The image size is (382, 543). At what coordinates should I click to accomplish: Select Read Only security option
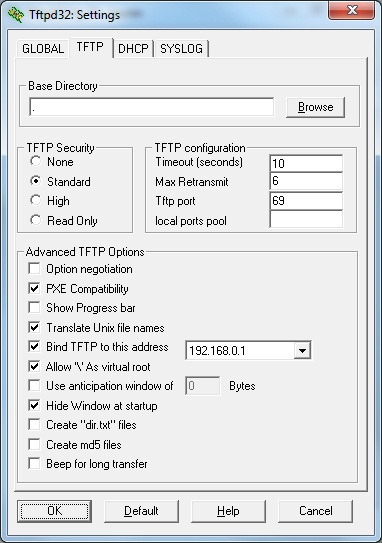35,220
